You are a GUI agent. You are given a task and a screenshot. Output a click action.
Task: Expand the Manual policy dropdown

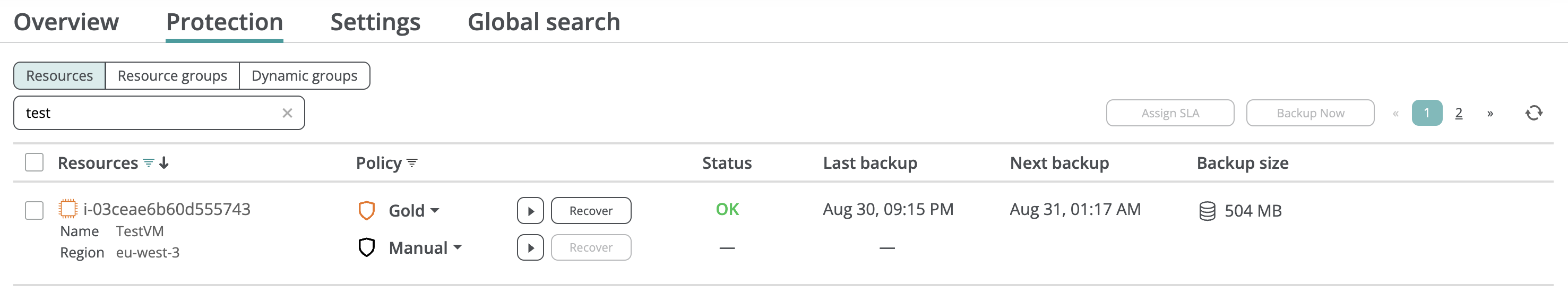tap(458, 247)
